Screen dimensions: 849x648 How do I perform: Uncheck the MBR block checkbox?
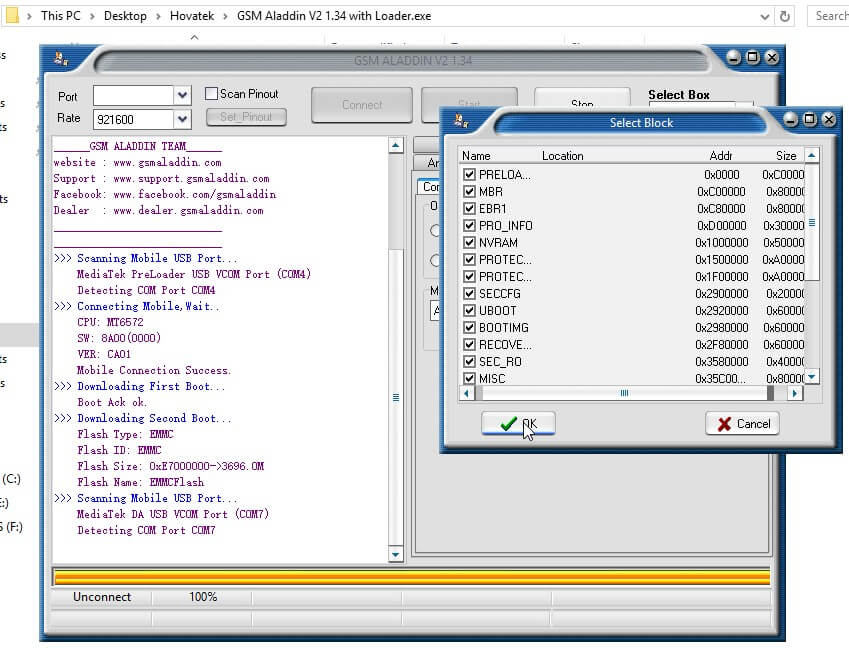click(469, 192)
